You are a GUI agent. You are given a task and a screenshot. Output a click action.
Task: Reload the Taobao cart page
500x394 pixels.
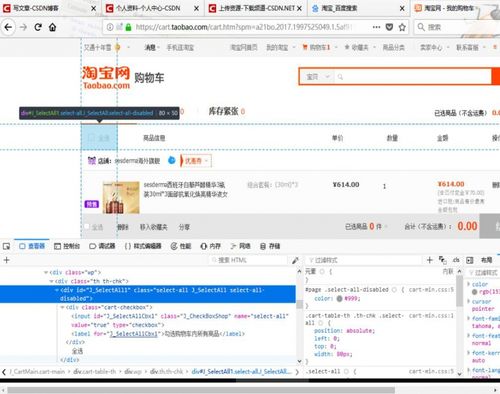[x=38, y=27]
